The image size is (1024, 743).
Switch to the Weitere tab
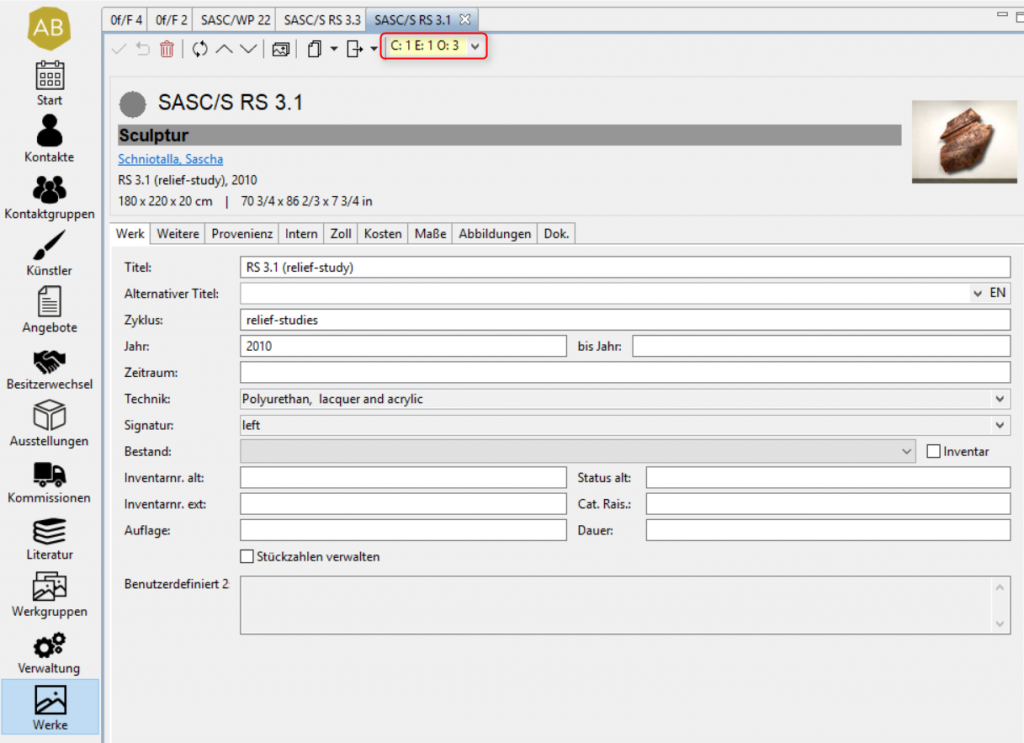(x=178, y=234)
